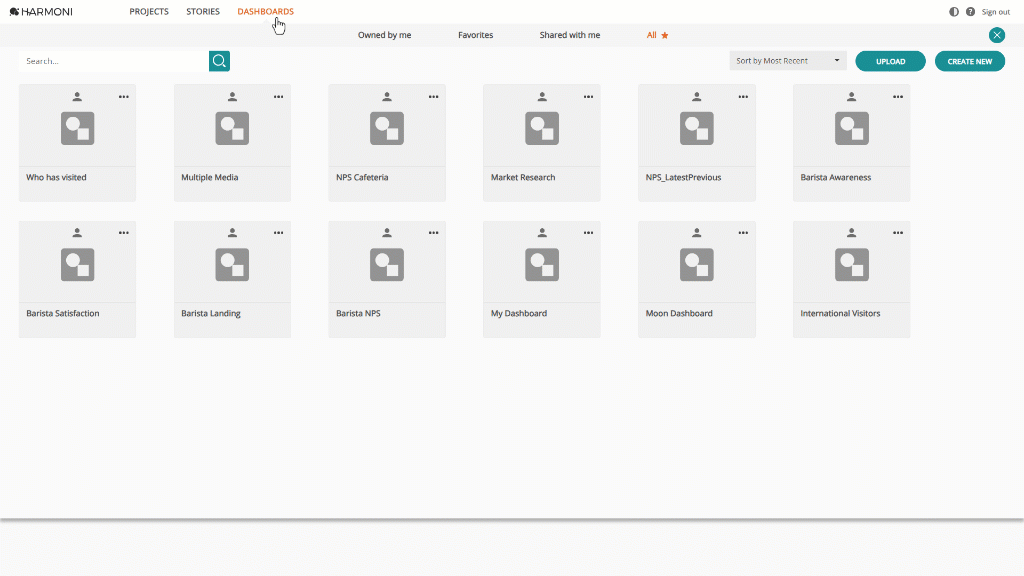
Task: Open the Barista NPS dashboard thumbnail
Action: [387, 264]
